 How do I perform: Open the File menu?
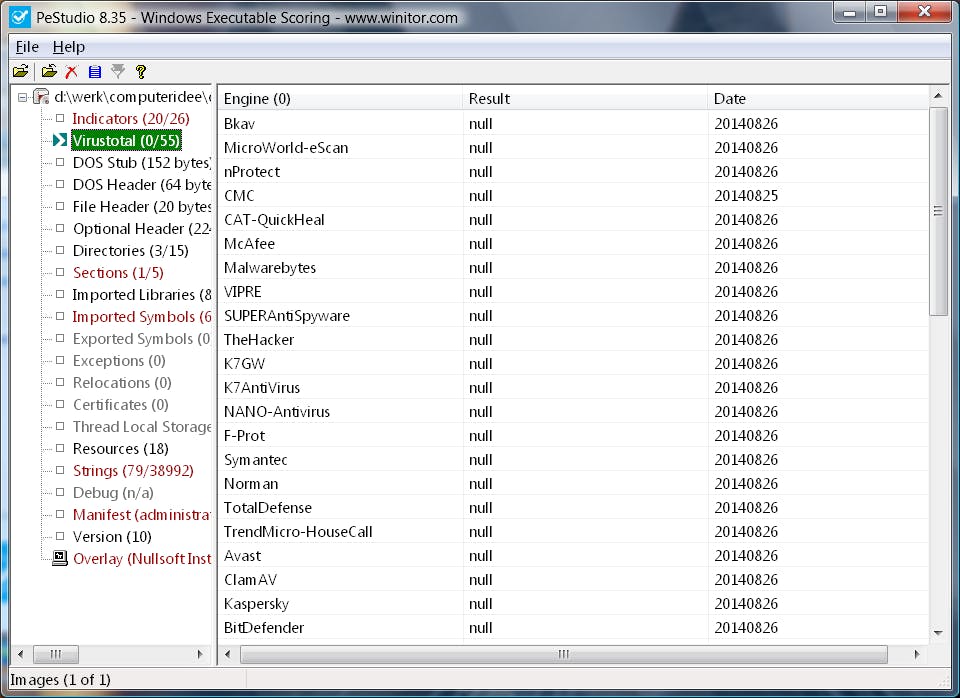coord(27,47)
